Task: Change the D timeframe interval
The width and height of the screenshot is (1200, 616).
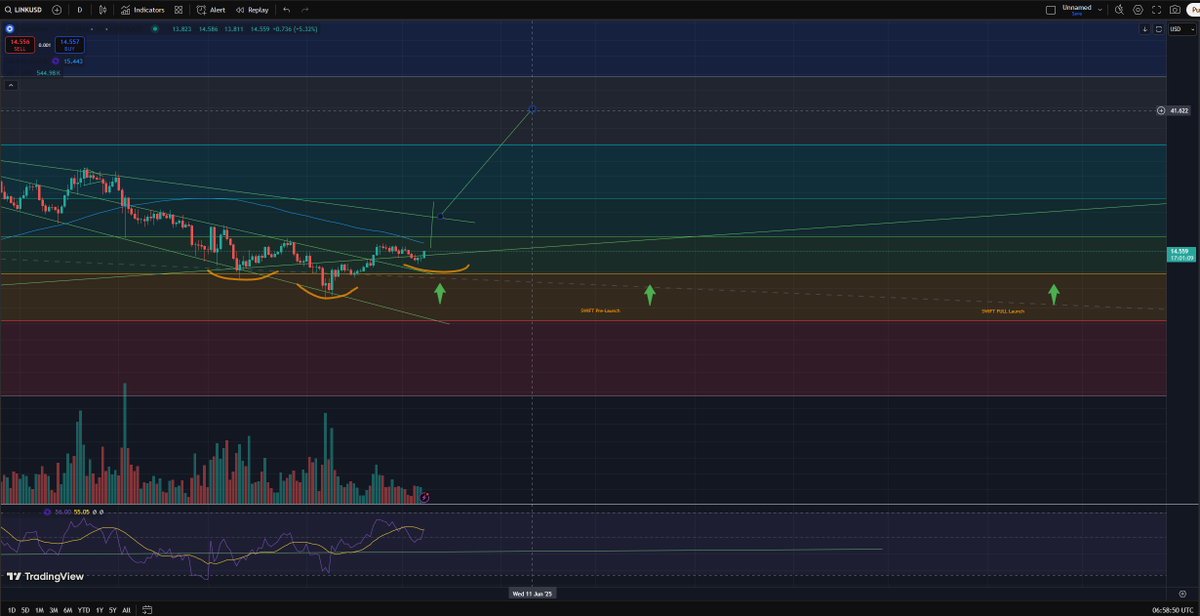Action: [80, 9]
